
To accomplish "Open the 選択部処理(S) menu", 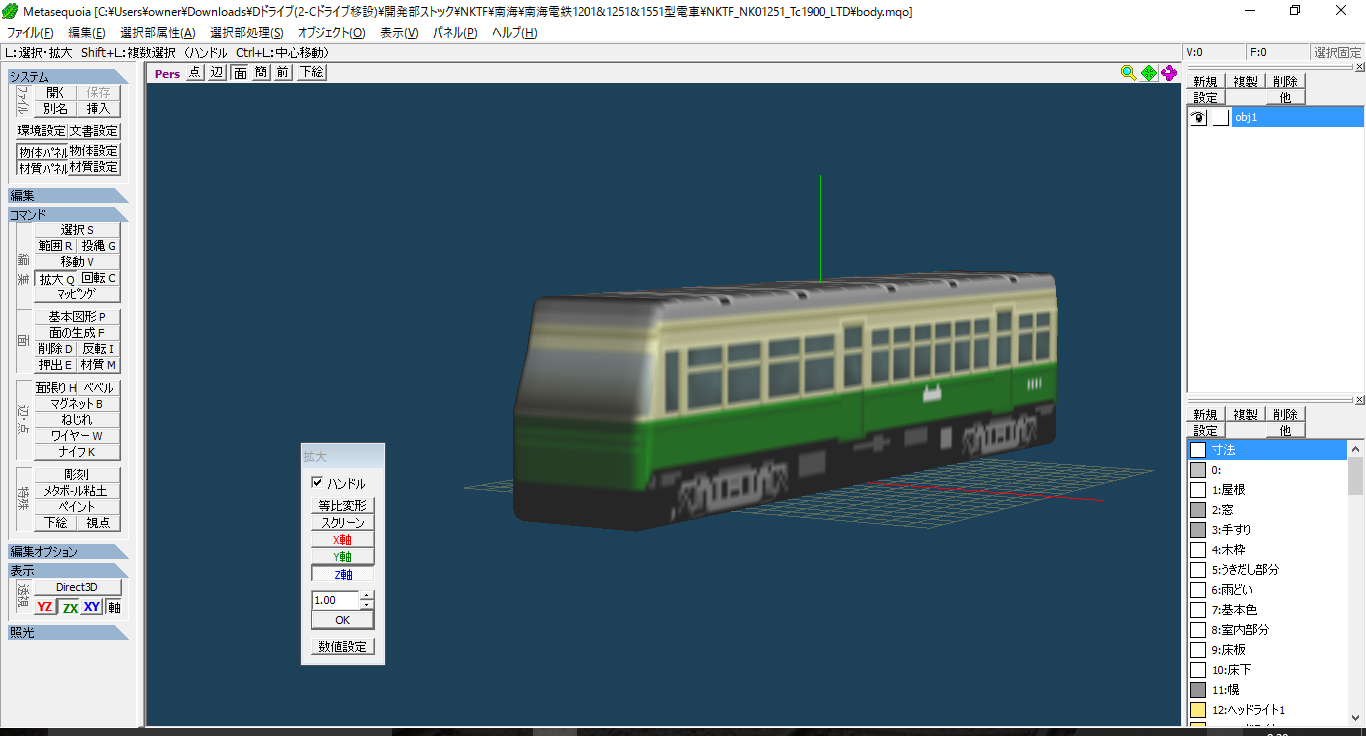I will (246, 33).
